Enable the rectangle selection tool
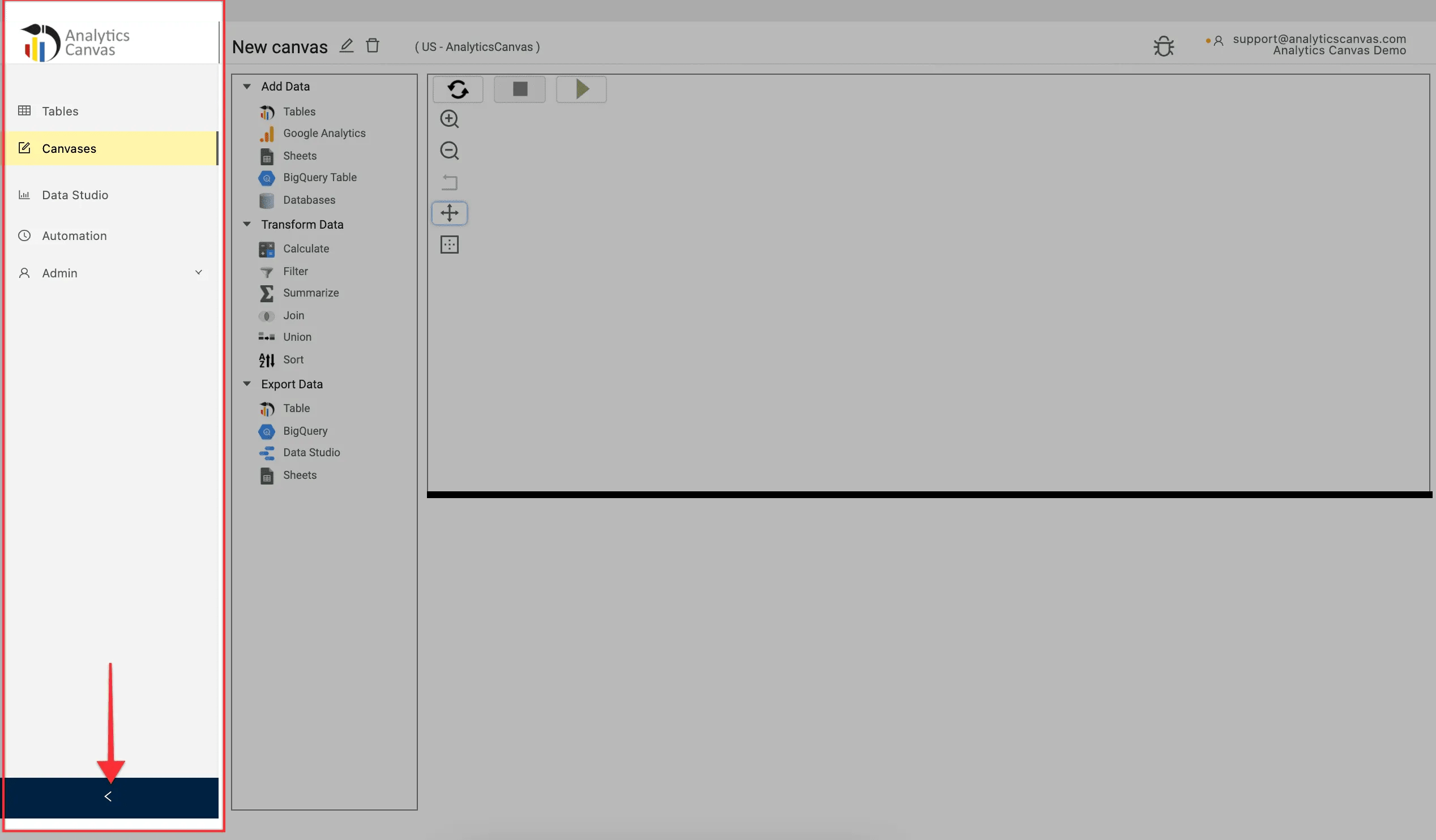Viewport: 1436px width, 840px height. click(x=450, y=245)
